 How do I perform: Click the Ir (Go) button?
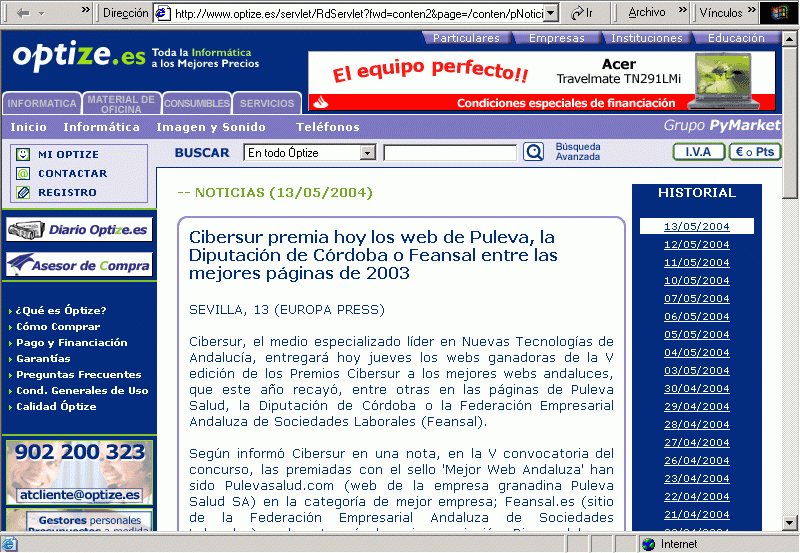[x=582, y=13]
